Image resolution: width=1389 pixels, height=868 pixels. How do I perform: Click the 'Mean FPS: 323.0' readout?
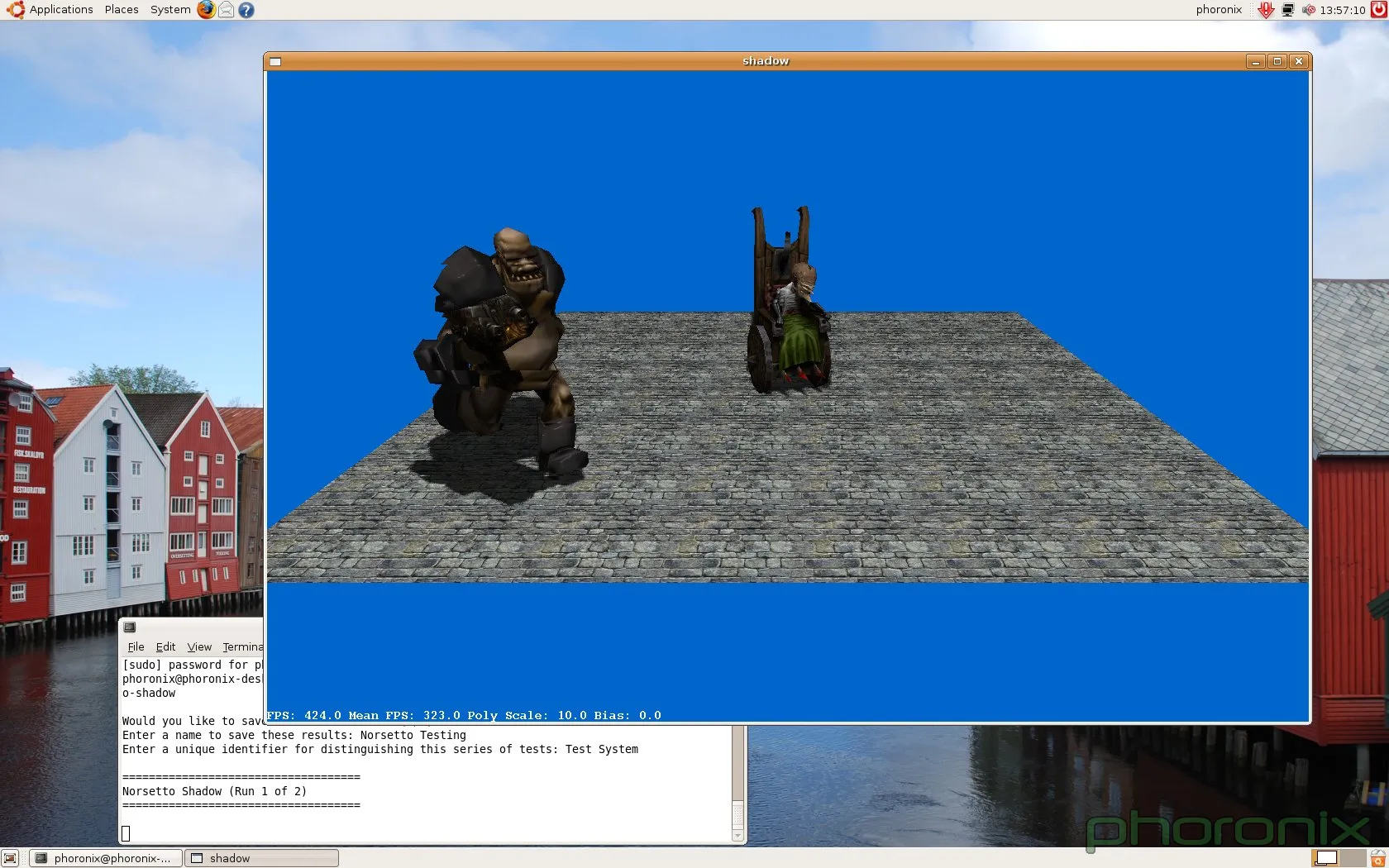point(404,716)
